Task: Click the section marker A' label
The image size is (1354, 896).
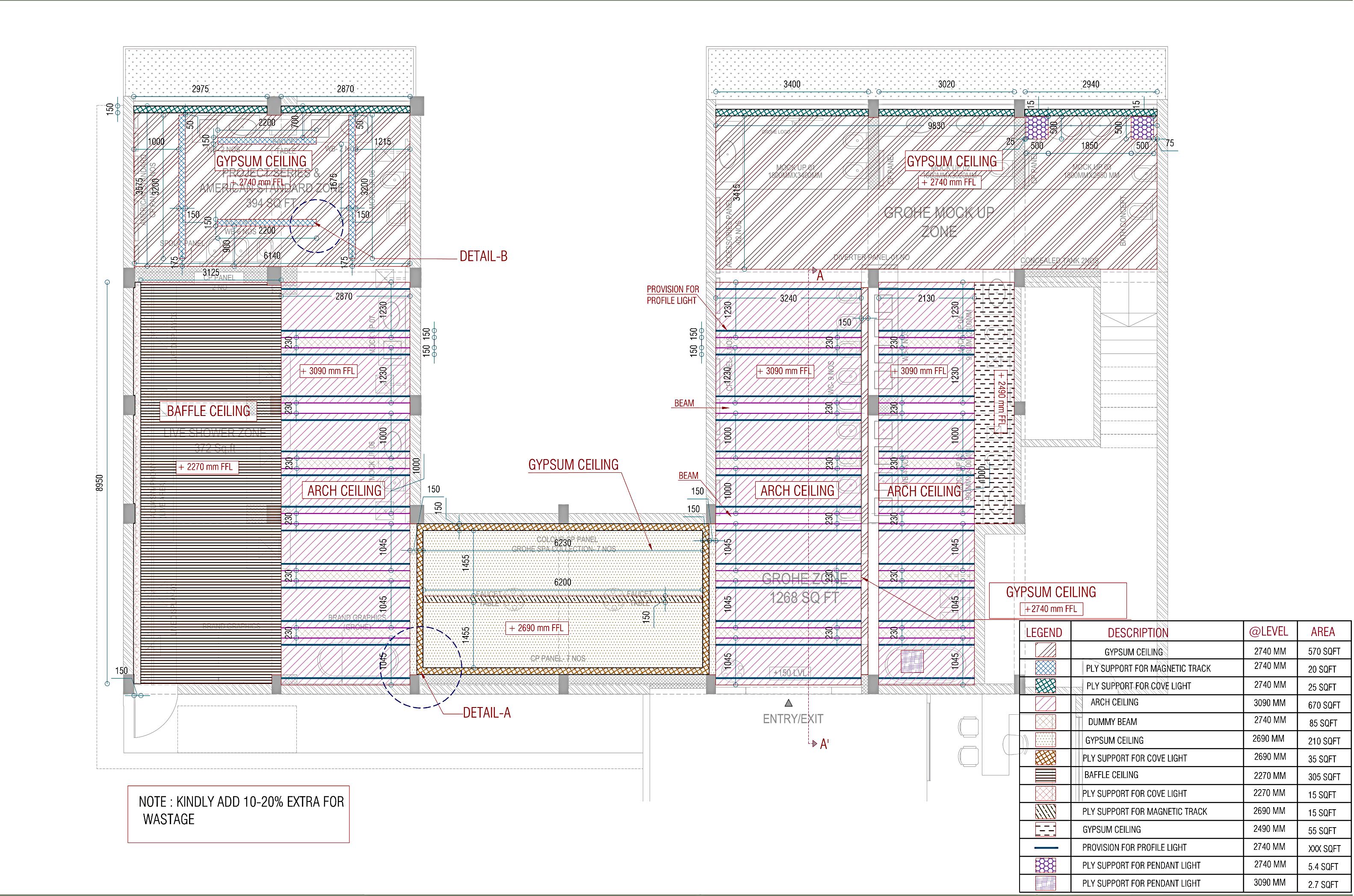Action: pos(824,745)
